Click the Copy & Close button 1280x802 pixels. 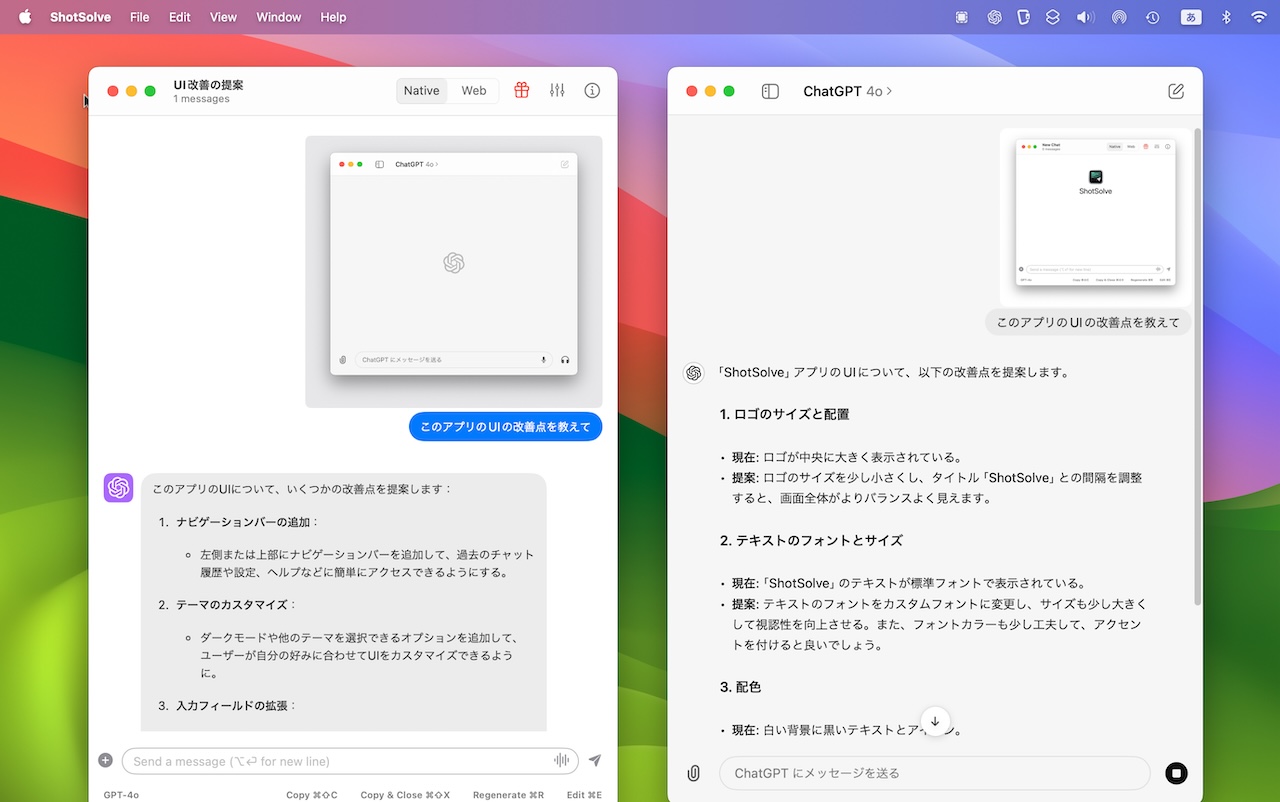[405, 795]
